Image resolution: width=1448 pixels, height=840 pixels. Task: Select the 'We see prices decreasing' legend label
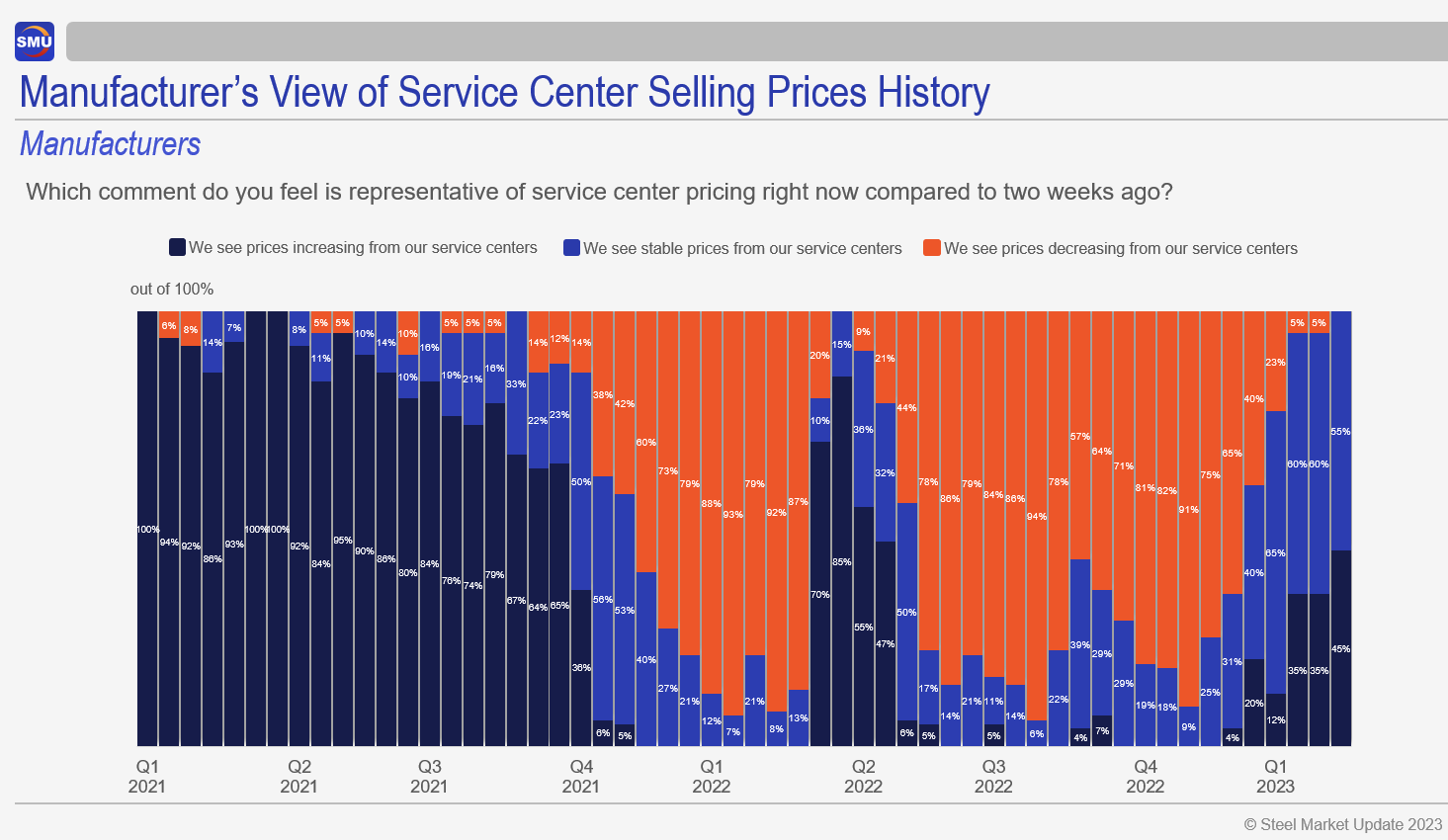click(1120, 249)
